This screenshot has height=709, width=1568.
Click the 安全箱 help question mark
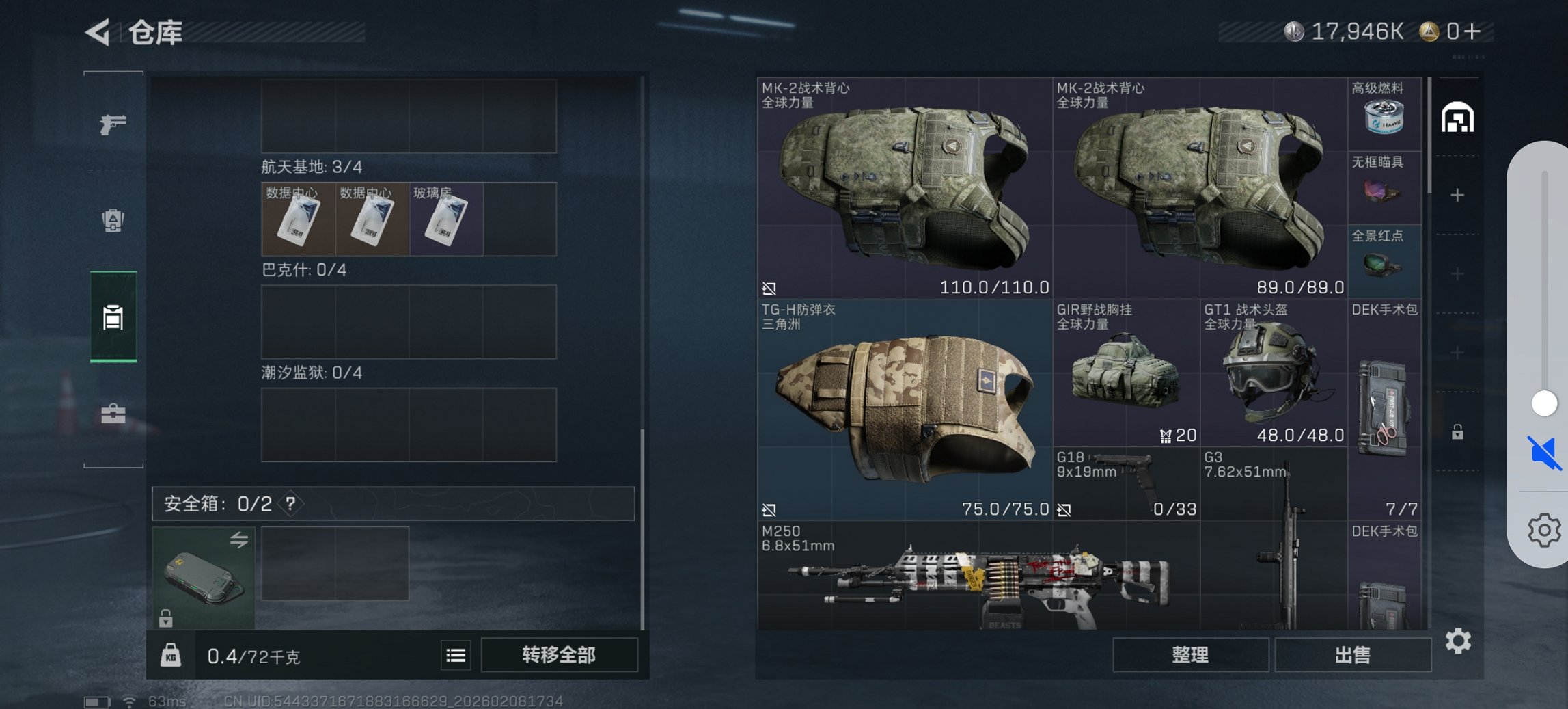coord(291,504)
